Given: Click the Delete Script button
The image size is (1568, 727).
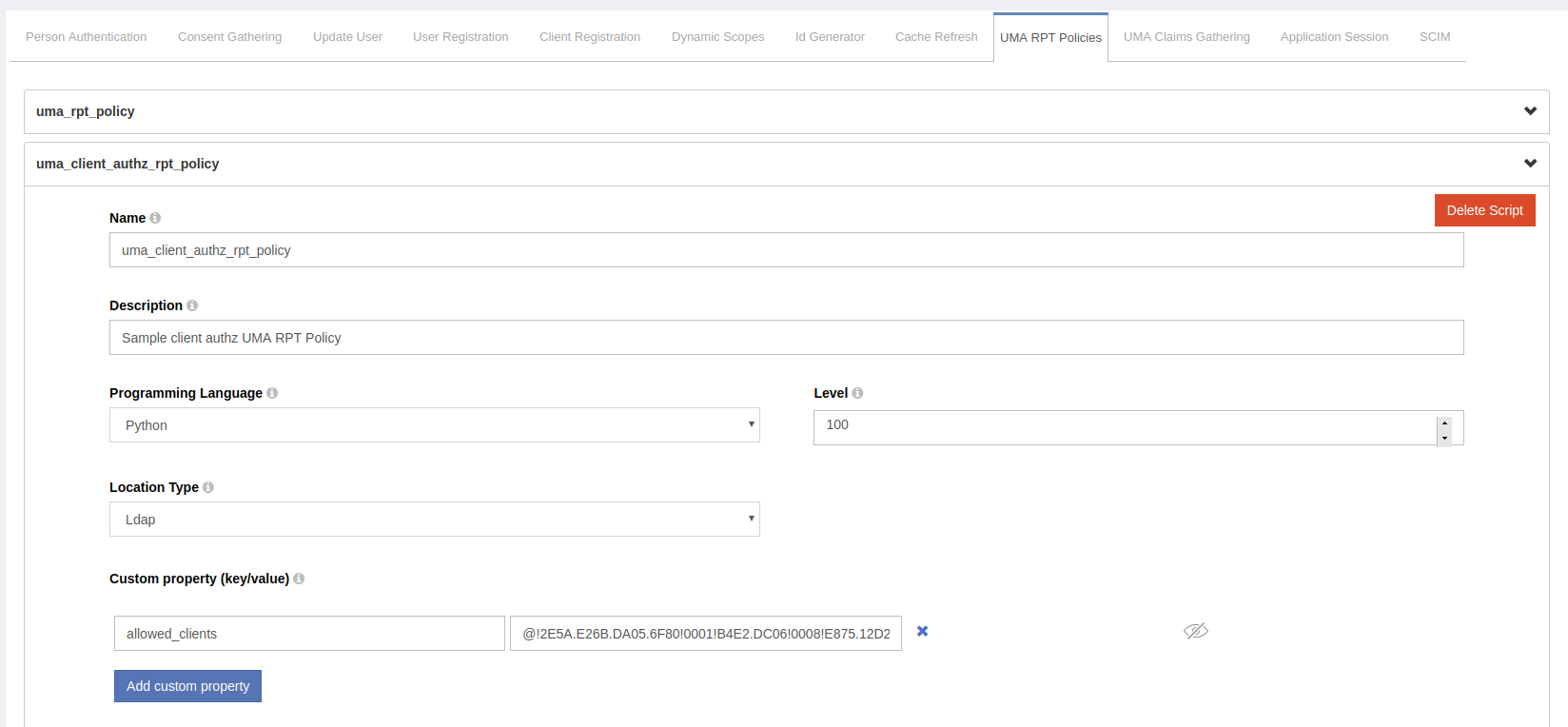Looking at the screenshot, I should (x=1484, y=210).
